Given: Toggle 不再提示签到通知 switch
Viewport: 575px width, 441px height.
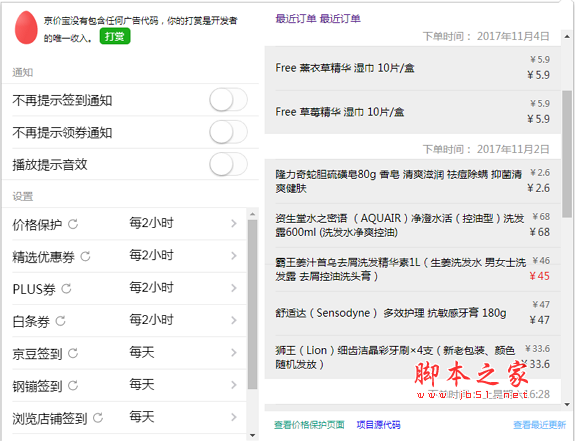Looking at the screenshot, I should 228,100.
